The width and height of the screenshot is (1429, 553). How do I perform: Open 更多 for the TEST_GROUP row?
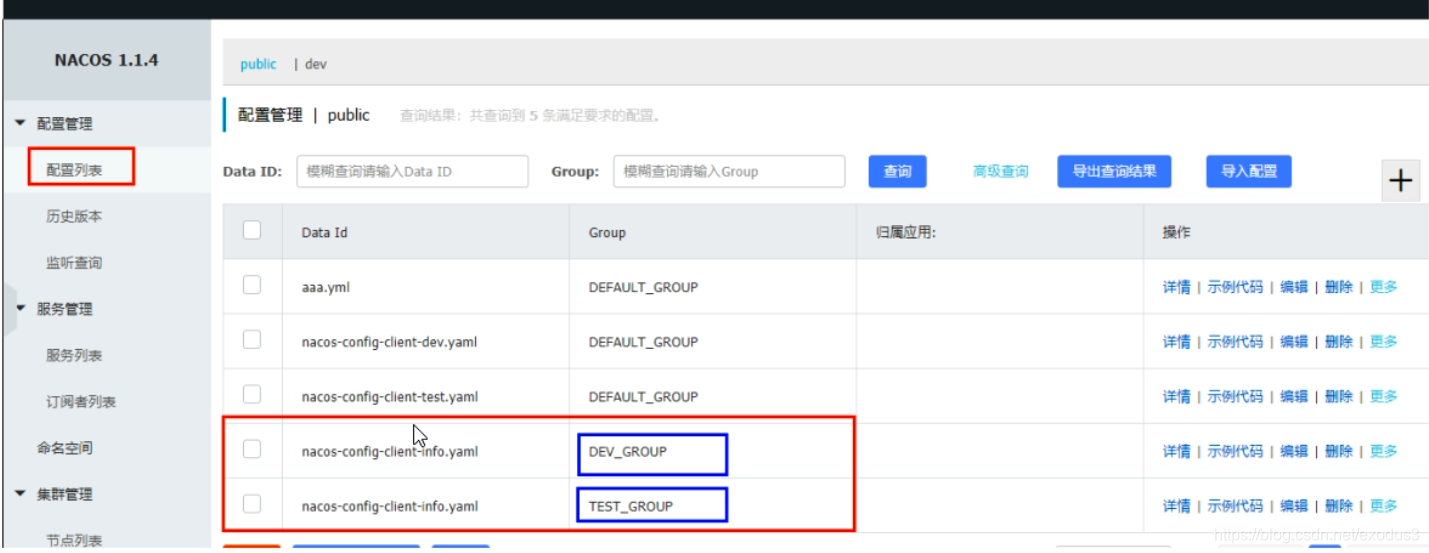pyautogui.click(x=1384, y=506)
